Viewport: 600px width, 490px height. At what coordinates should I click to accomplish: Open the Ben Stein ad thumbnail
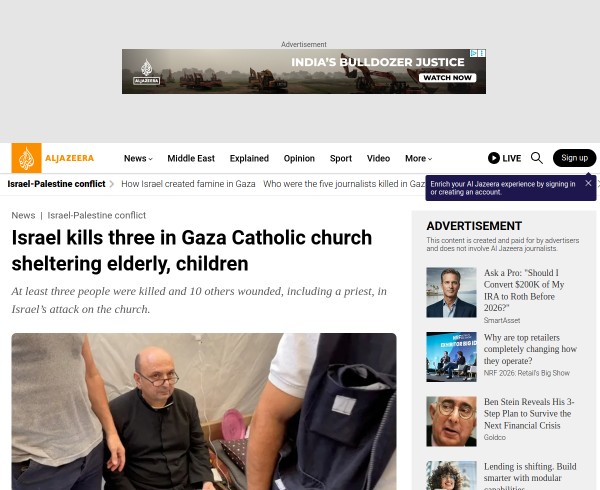(x=451, y=422)
